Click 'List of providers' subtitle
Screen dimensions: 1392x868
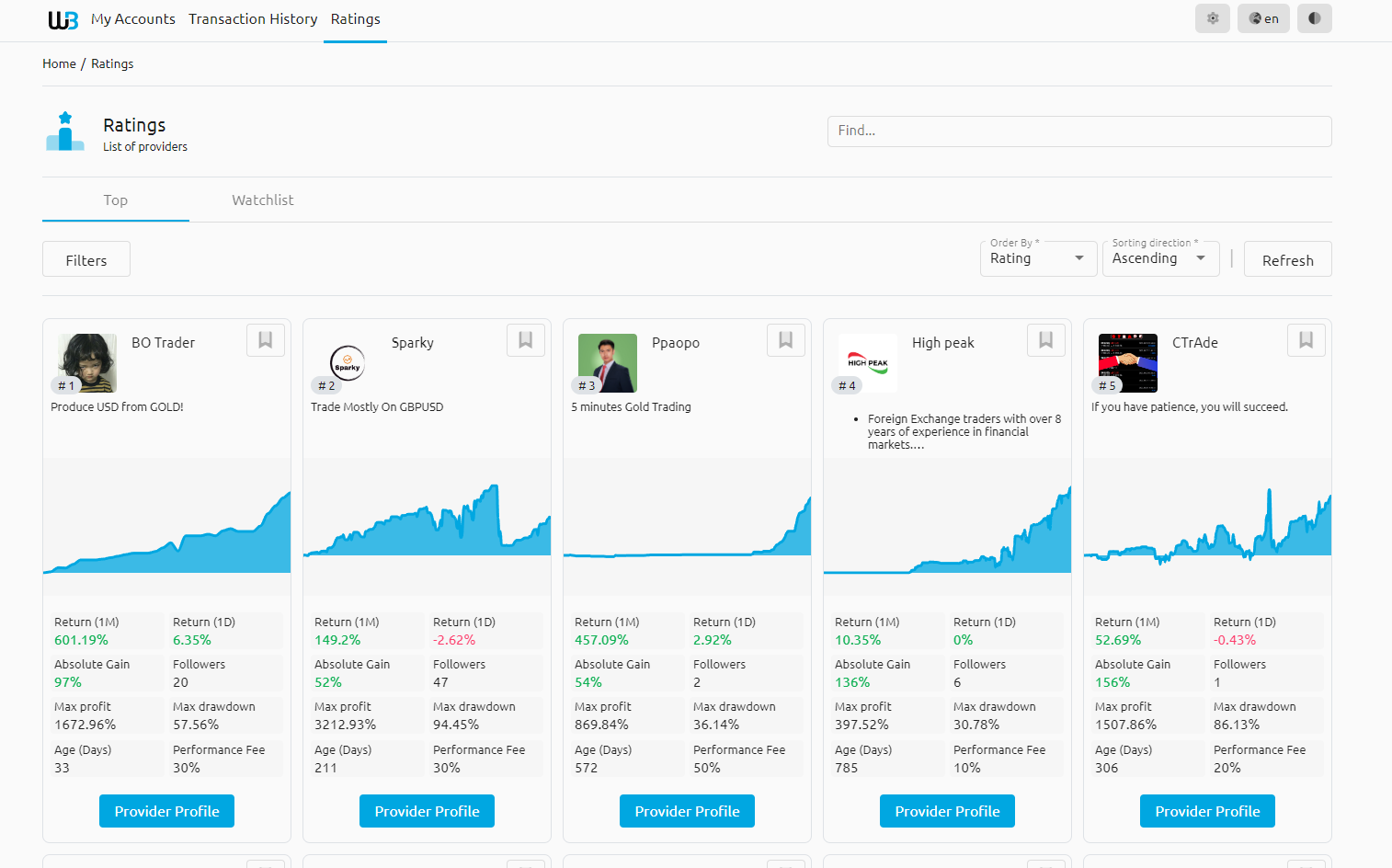click(145, 147)
